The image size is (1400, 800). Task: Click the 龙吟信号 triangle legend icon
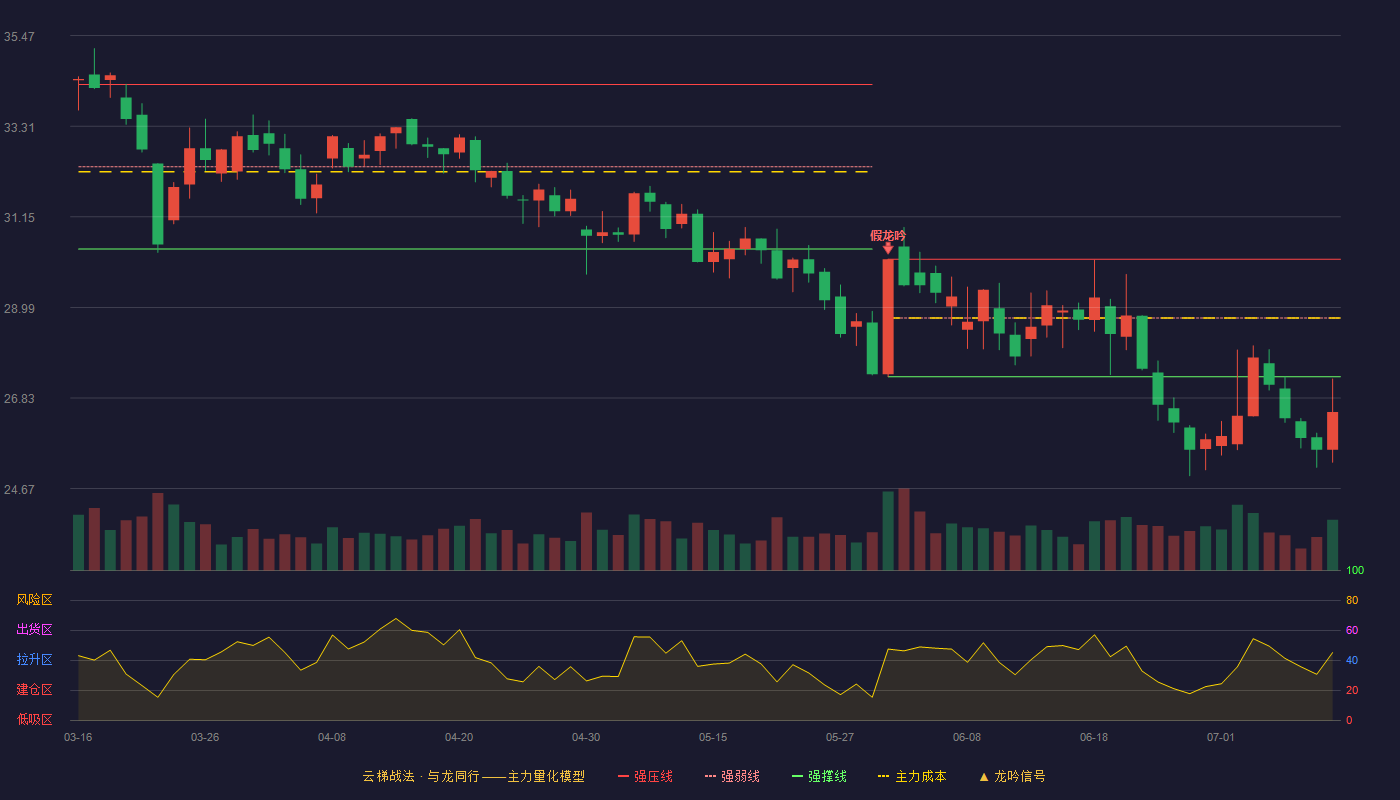pos(984,776)
